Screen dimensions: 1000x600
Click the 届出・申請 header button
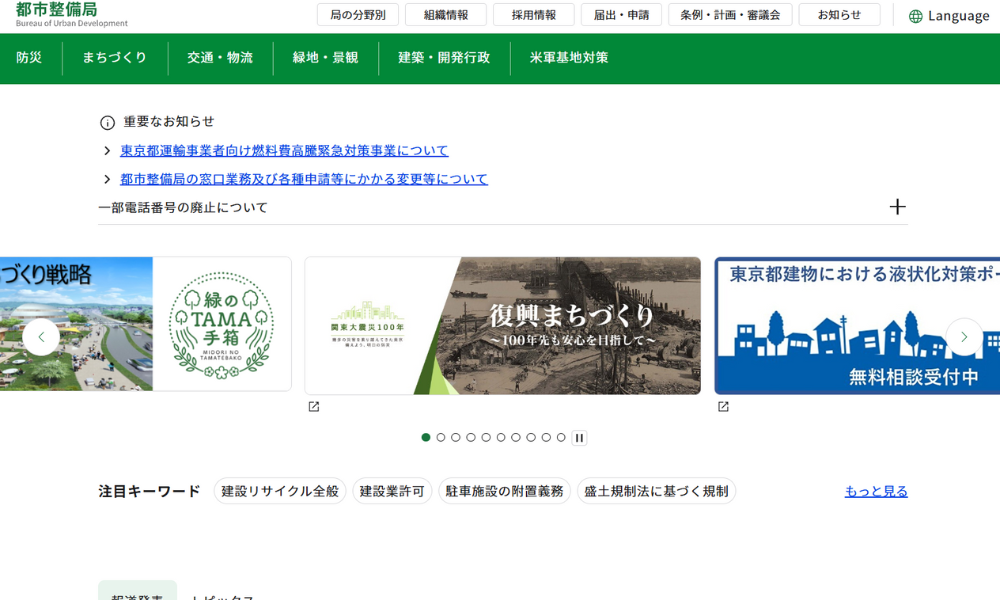621,15
